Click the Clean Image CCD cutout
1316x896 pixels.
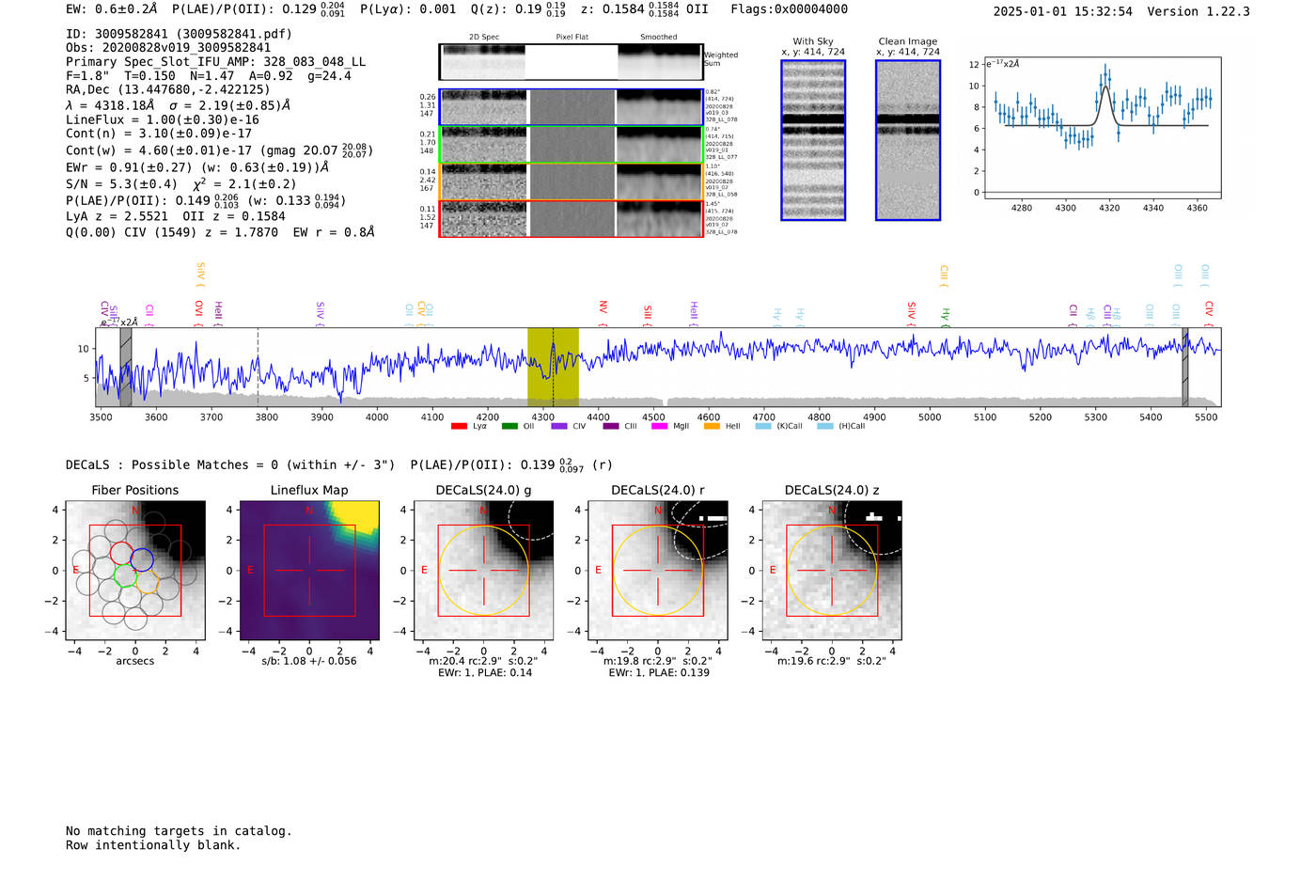pos(908,140)
